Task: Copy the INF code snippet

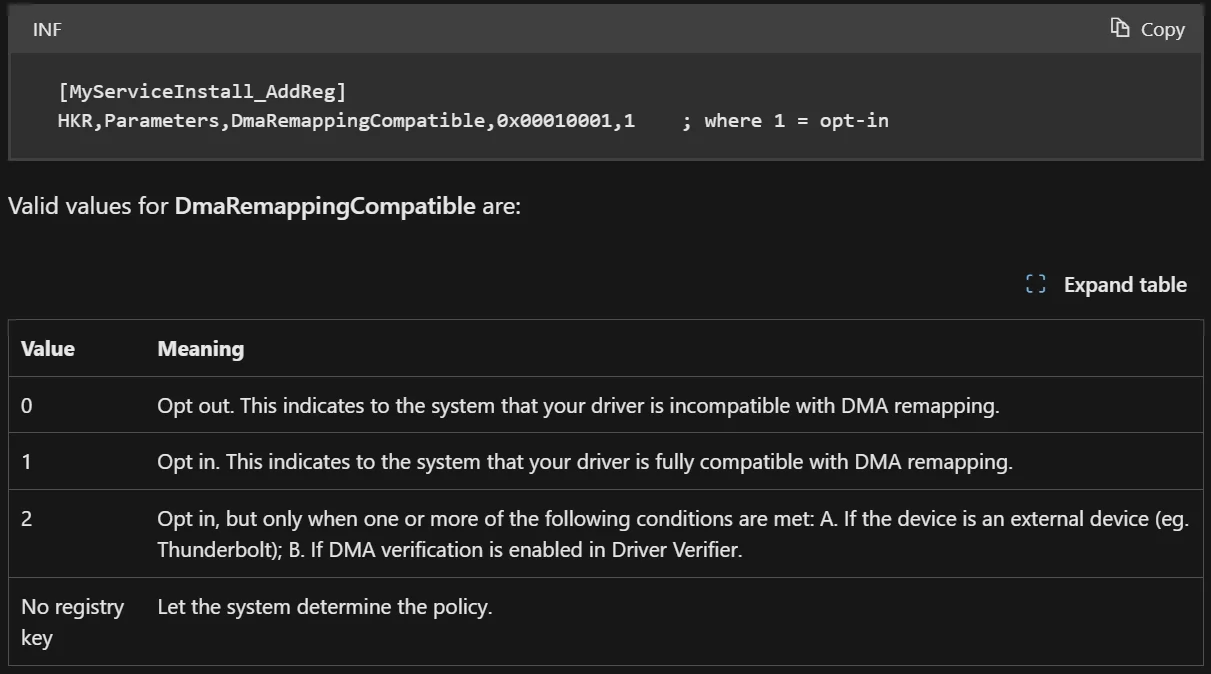Action: pyautogui.click(x=1148, y=29)
